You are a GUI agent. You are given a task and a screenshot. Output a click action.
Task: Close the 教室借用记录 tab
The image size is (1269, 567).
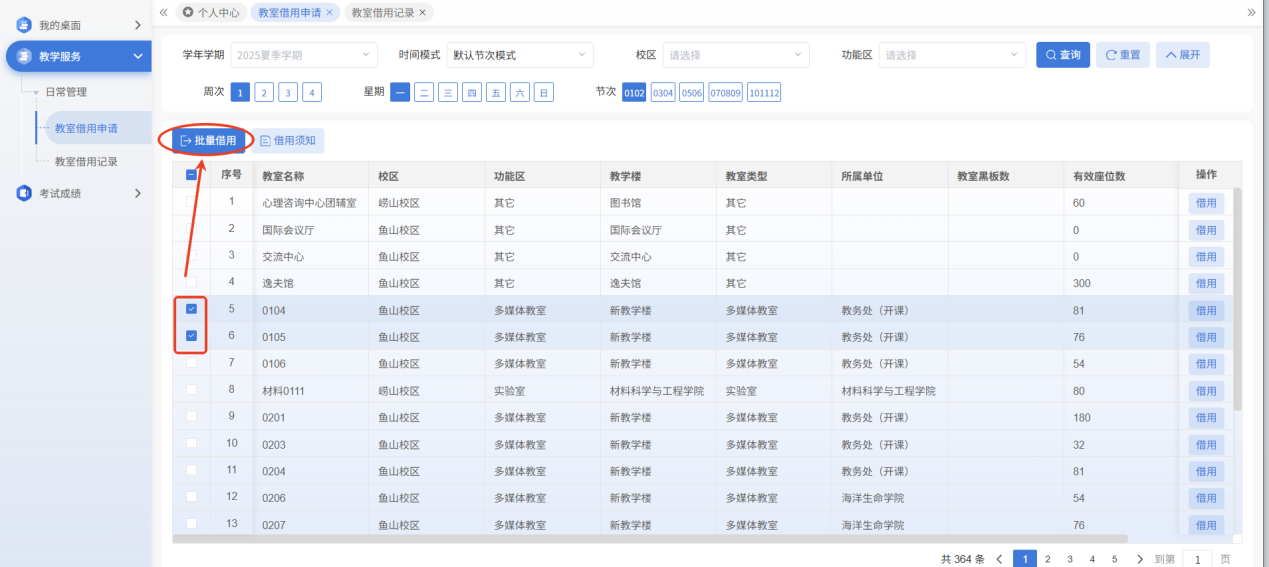(x=423, y=13)
